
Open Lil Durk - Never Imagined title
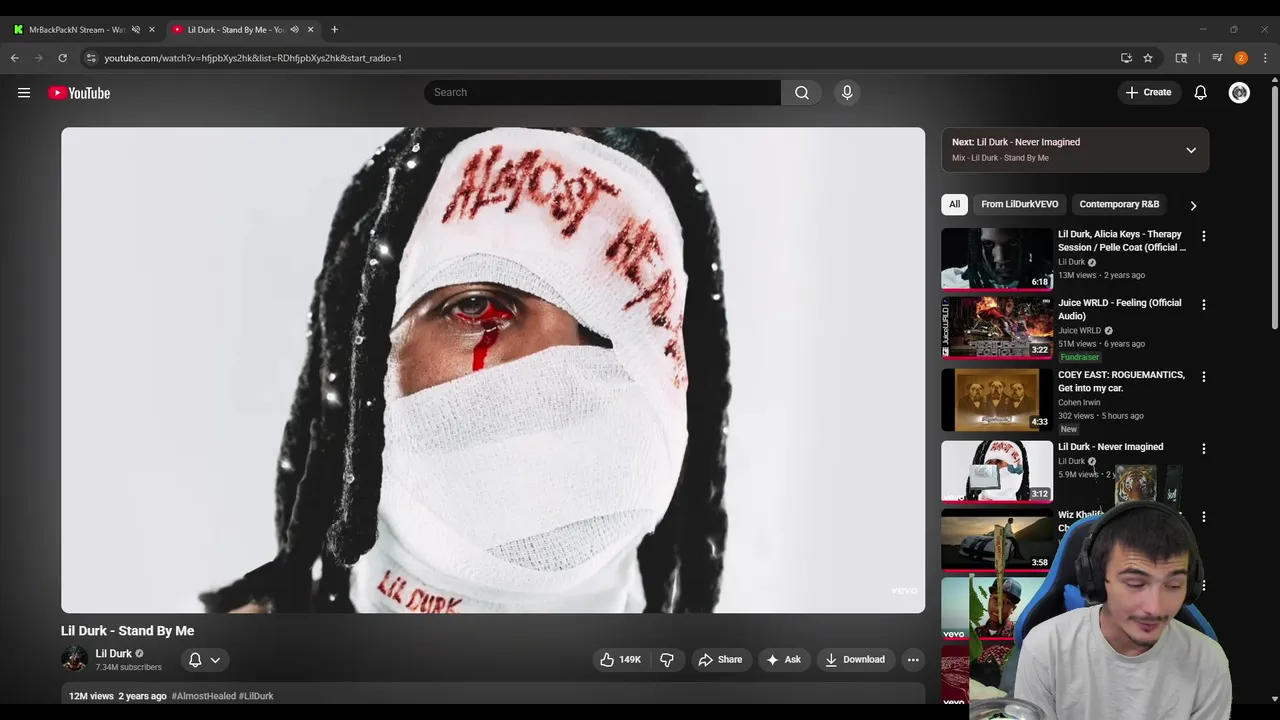pyautogui.click(x=1110, y=447)
